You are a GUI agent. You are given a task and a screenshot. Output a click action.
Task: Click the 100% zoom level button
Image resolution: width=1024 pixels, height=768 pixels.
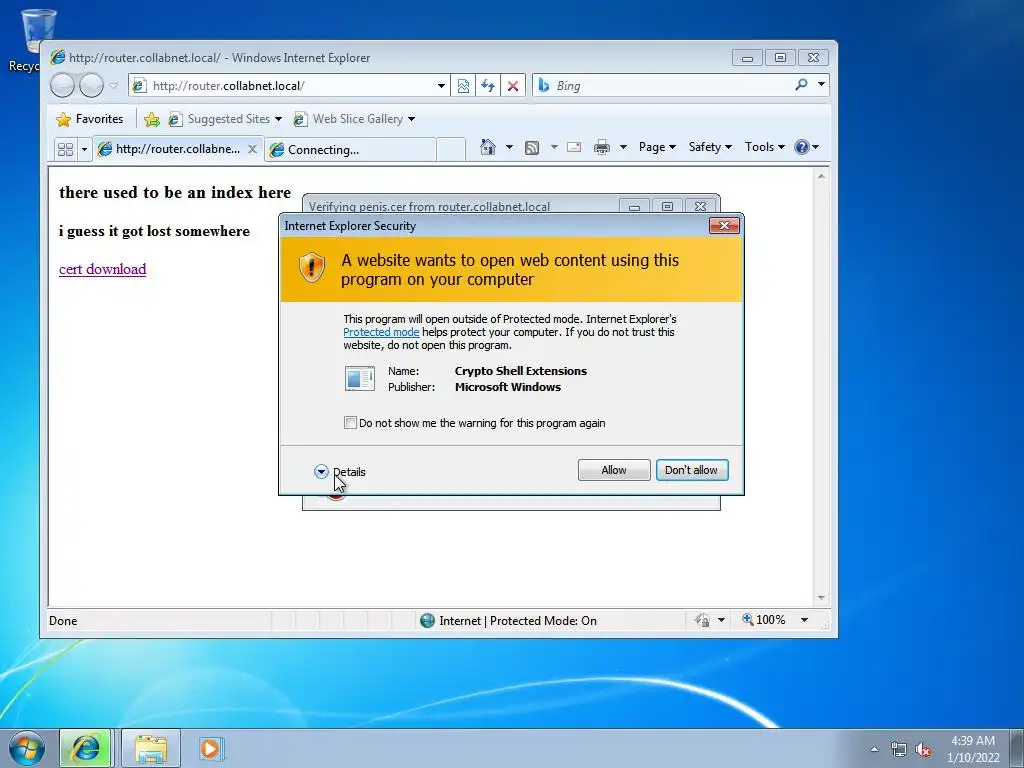coord(763,620)
